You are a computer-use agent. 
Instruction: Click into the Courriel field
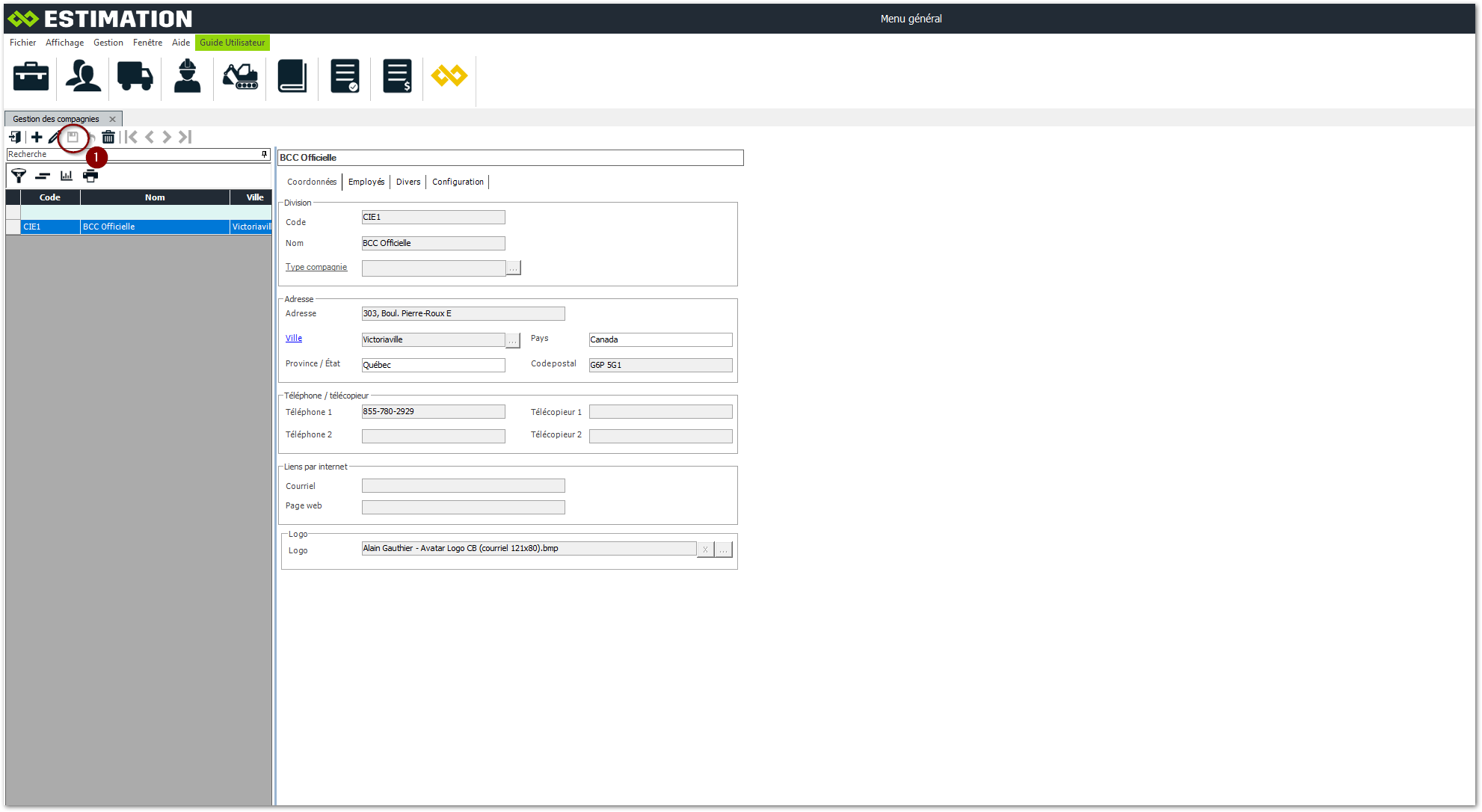[463, 486]
